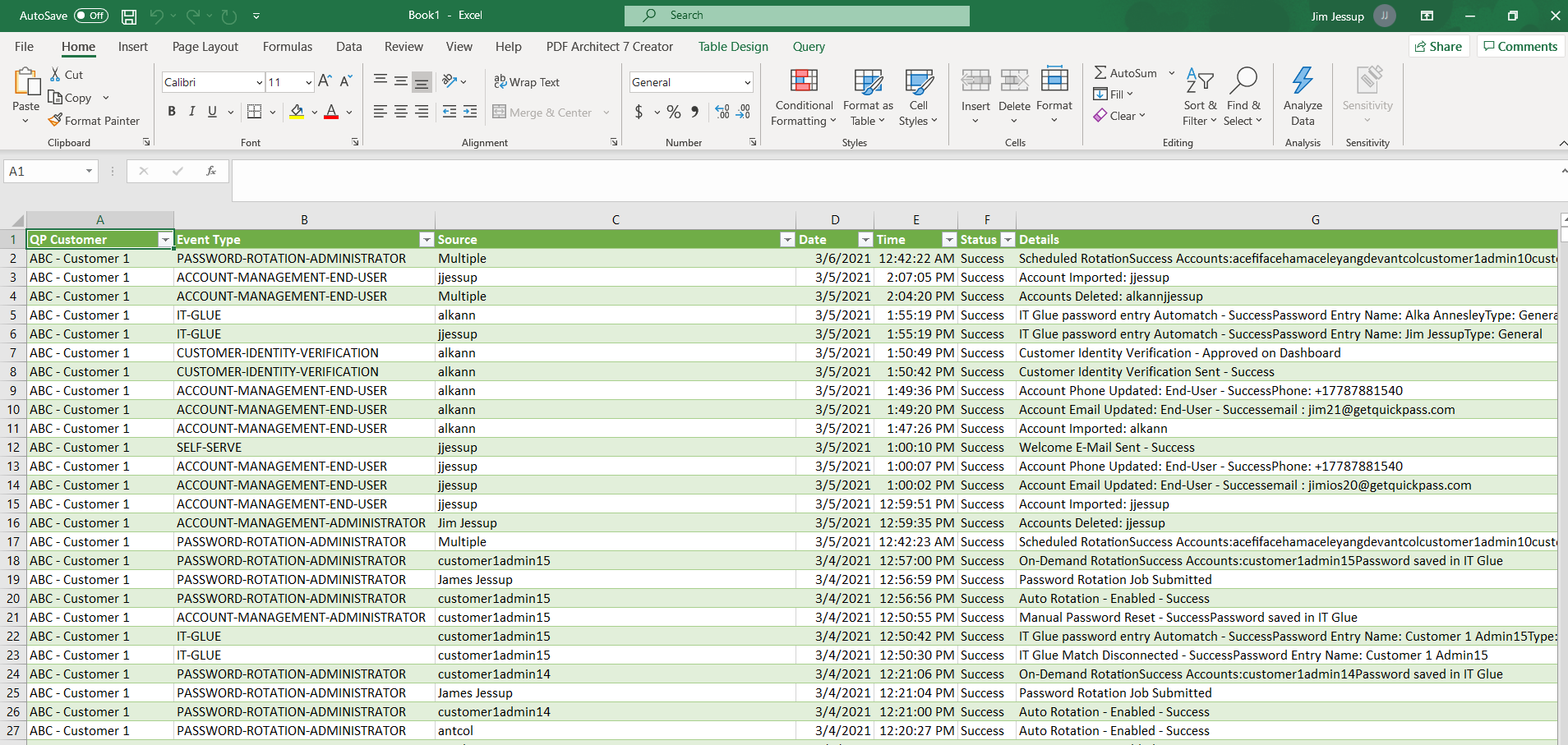Click the Copy icon

point(55,97)
